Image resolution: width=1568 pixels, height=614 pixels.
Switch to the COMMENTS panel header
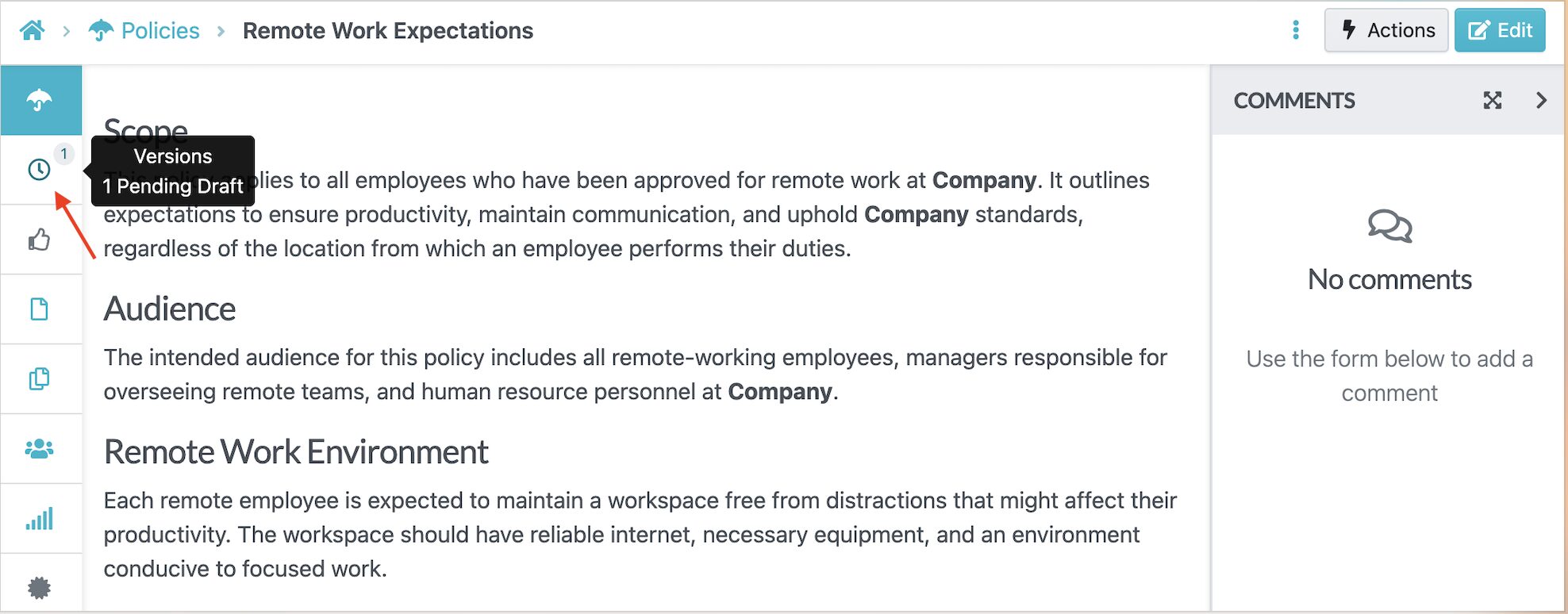pyautogui.click(x=1293, y=101)
